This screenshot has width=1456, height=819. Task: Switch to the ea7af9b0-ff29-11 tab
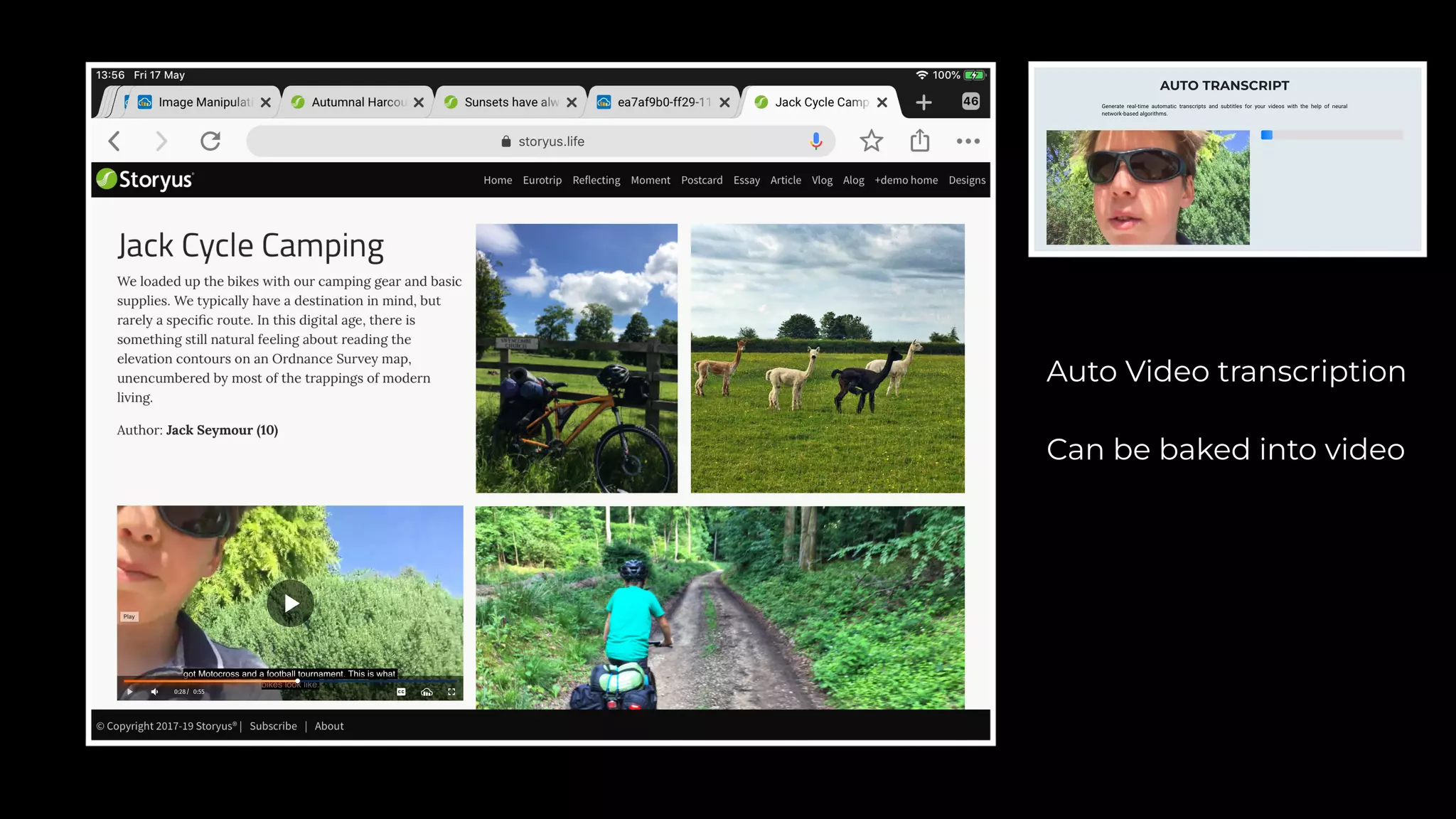(664, 102)
